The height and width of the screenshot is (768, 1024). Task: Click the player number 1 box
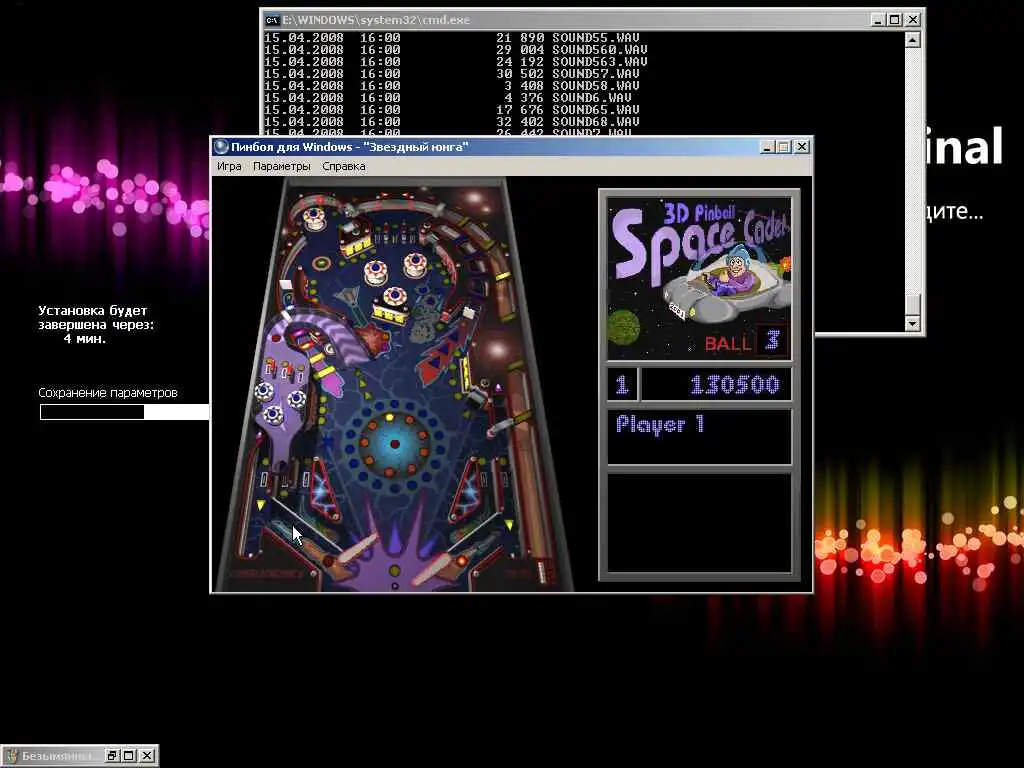[622, 385]
